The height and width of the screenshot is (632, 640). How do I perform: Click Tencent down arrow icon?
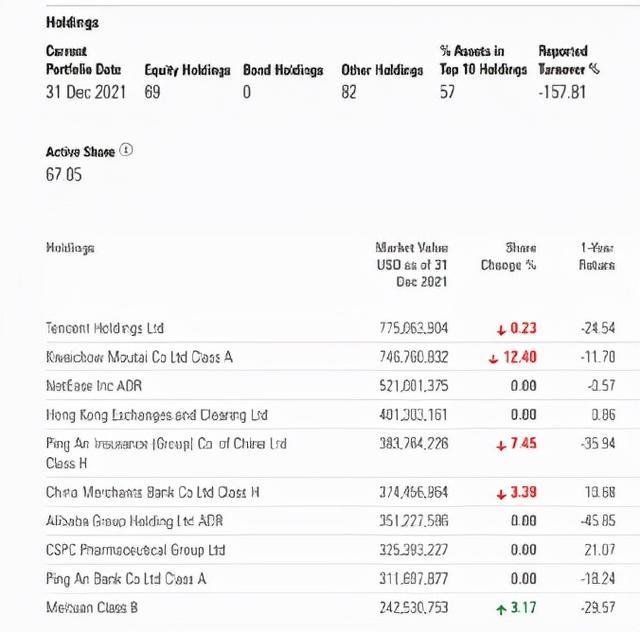pyautogui.click(x=501, y=330)
